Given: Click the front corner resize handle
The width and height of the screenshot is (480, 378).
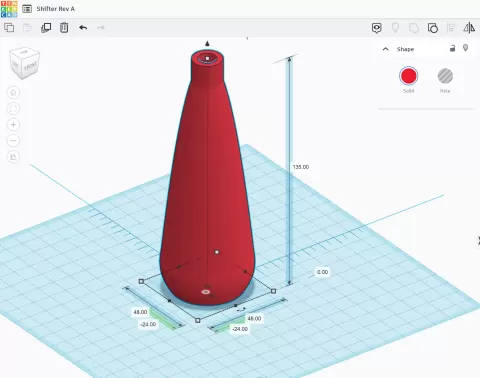Looking at the screenshot, I should (198, 320).
